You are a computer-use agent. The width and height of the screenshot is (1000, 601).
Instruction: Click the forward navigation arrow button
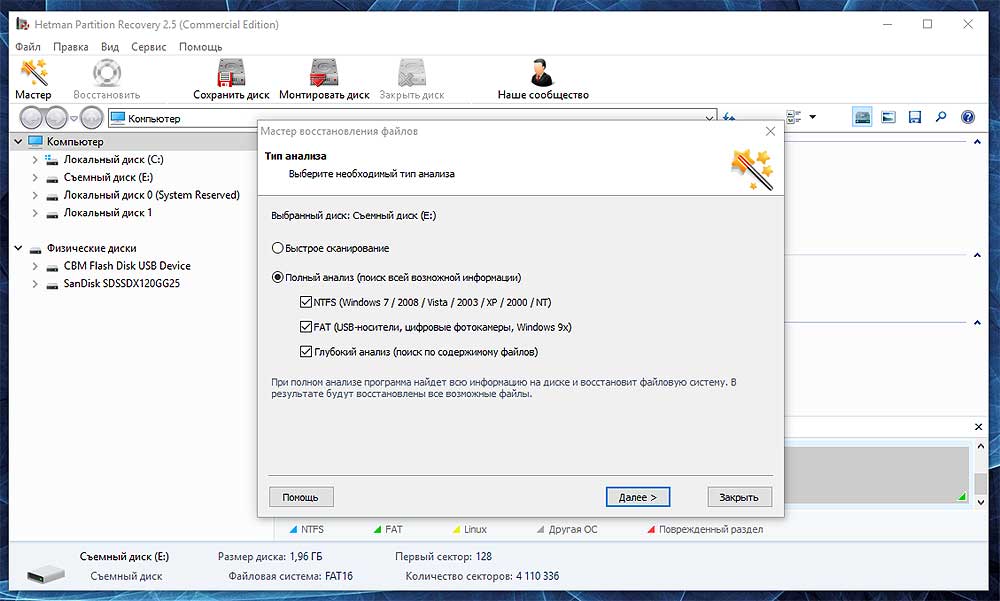coord(56,118)
